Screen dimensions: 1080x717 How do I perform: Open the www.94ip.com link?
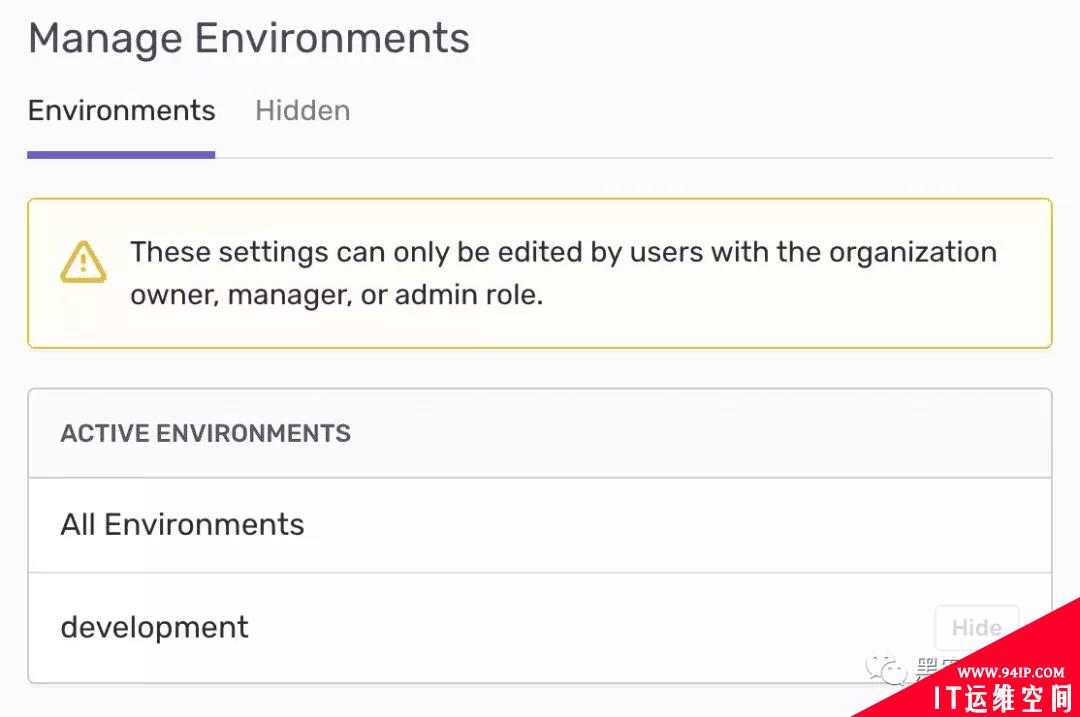click(1010, 672)
